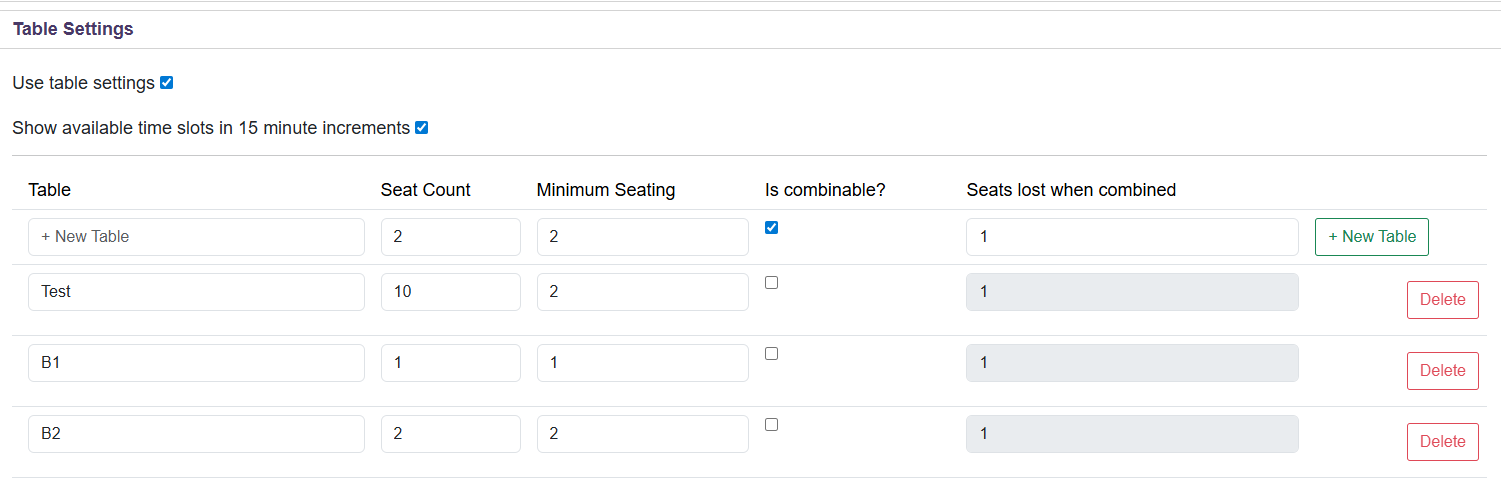Edit the B1 table name field
This screenshot has width=1501, height=479.
tap(196, 363)
